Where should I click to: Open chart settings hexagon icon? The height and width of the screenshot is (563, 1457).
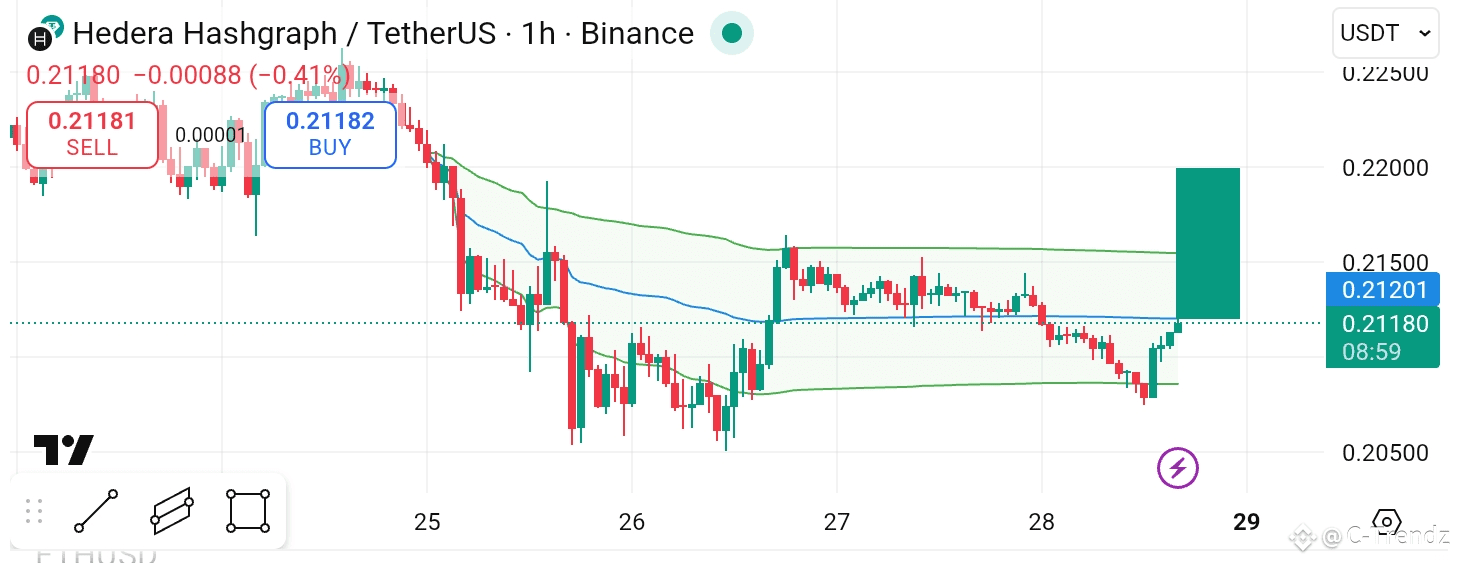(1385, 522)
